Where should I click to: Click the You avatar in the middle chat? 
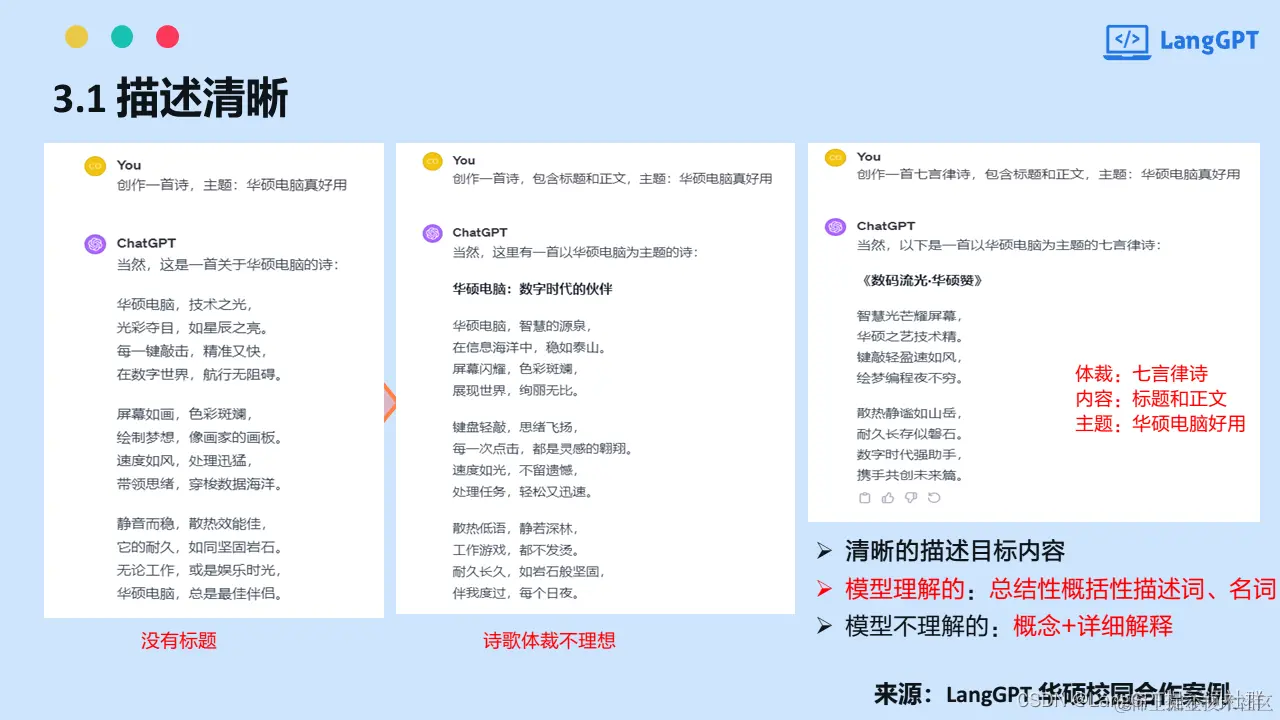(x=432, y=161)
